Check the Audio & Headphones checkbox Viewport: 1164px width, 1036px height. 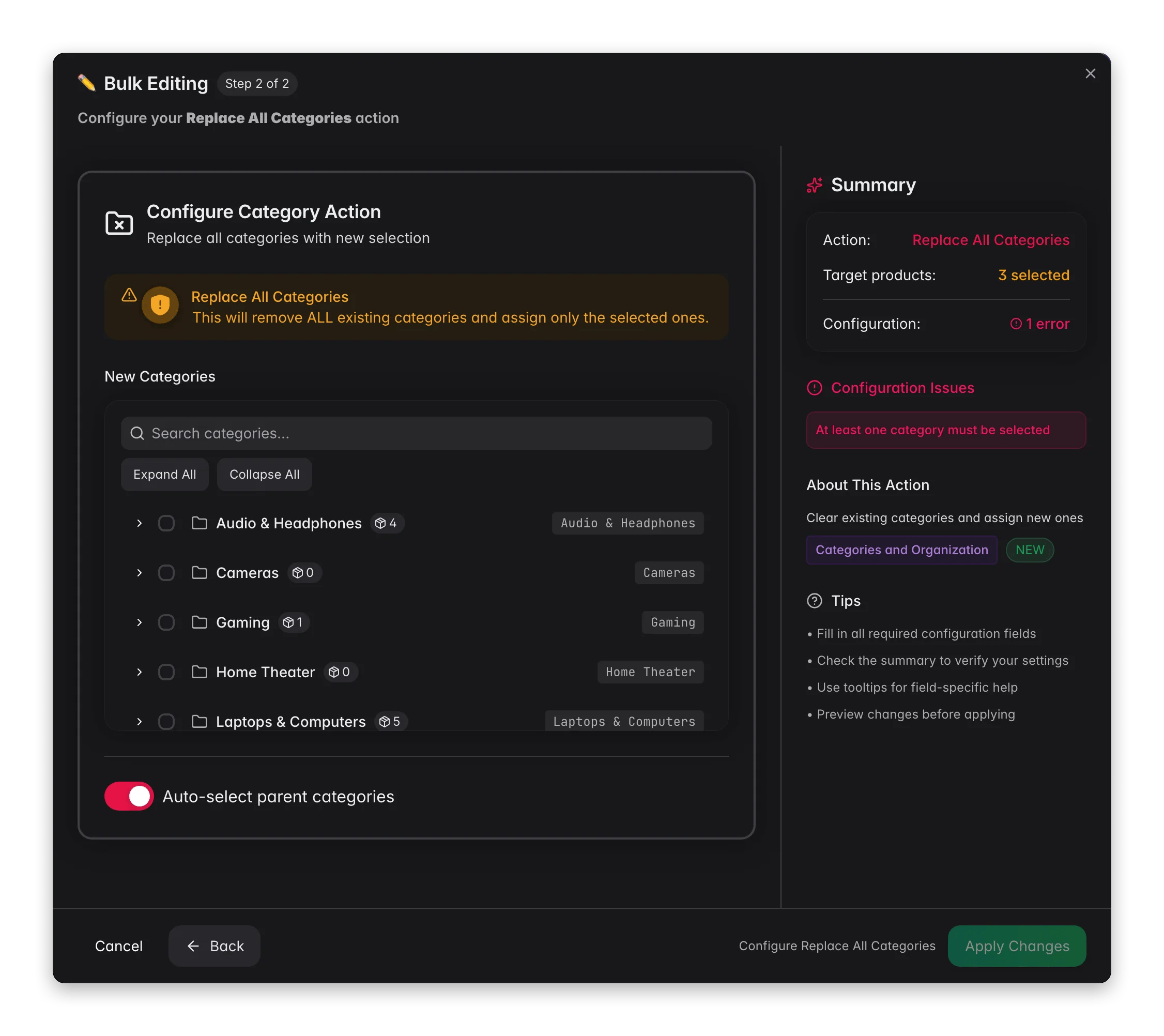[x=166, y=523]
